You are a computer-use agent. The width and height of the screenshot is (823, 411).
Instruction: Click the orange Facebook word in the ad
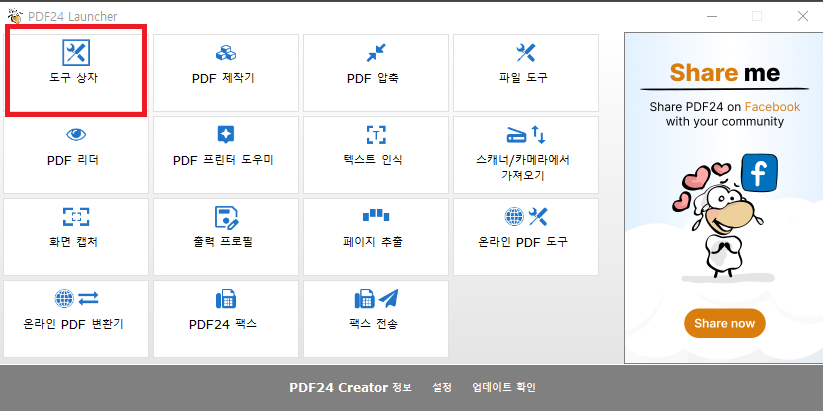(x=772, y=107)
